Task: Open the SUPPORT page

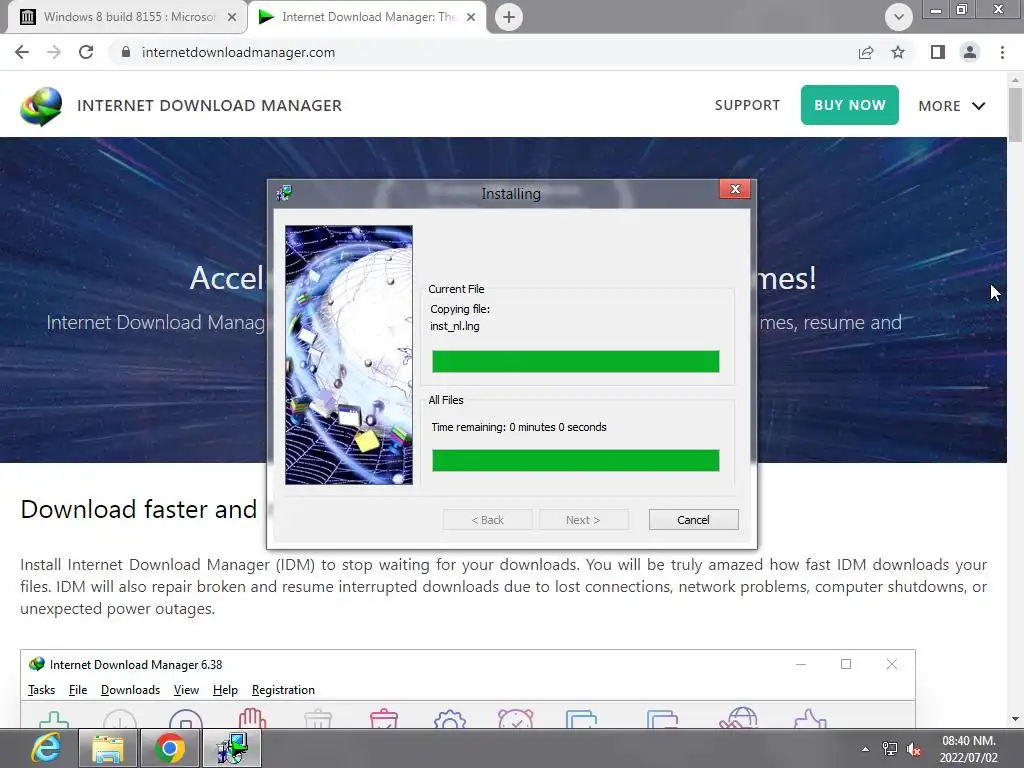Action: tap(747, 105)
